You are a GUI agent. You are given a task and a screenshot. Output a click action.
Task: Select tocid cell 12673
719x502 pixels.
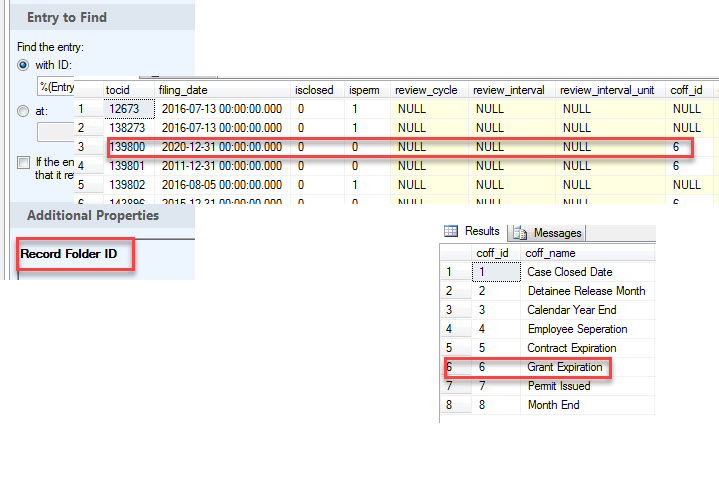[x=129, y=109]
